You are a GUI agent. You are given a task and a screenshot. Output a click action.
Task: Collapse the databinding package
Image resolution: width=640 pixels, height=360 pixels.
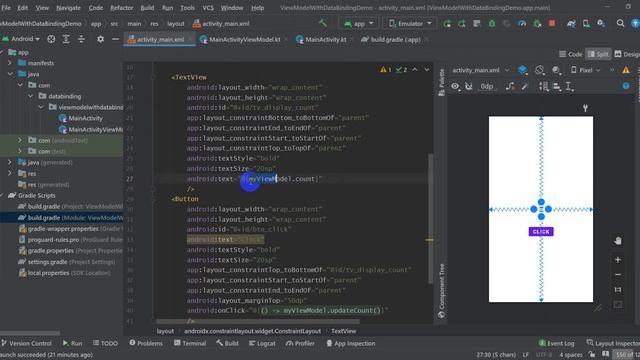[31, 96]
